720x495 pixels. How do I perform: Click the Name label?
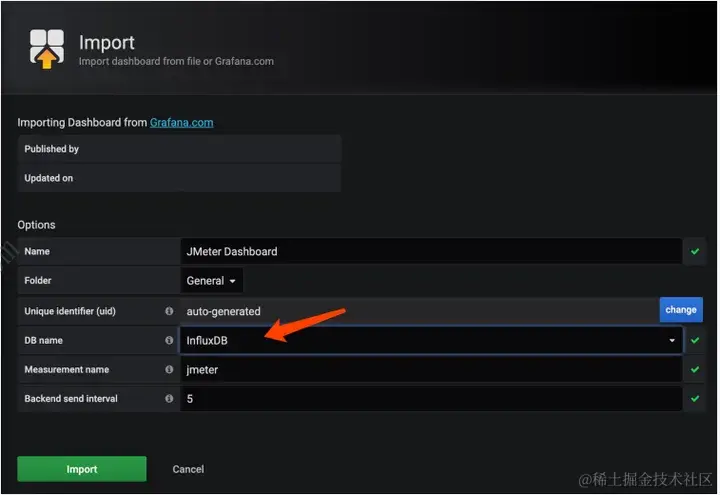click(37, 251)
